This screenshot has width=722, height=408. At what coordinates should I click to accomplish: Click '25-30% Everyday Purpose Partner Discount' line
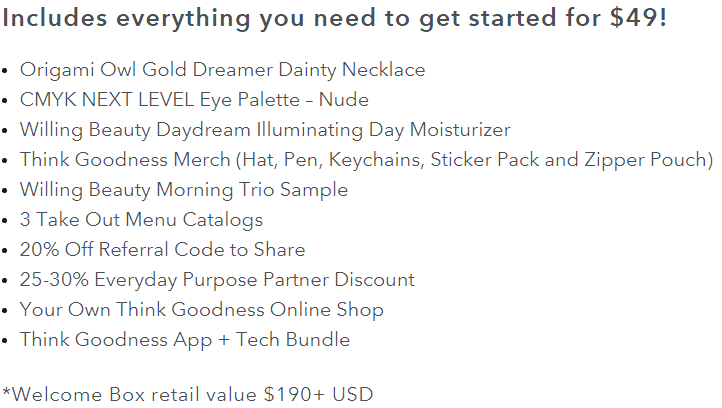pos(217,280)
